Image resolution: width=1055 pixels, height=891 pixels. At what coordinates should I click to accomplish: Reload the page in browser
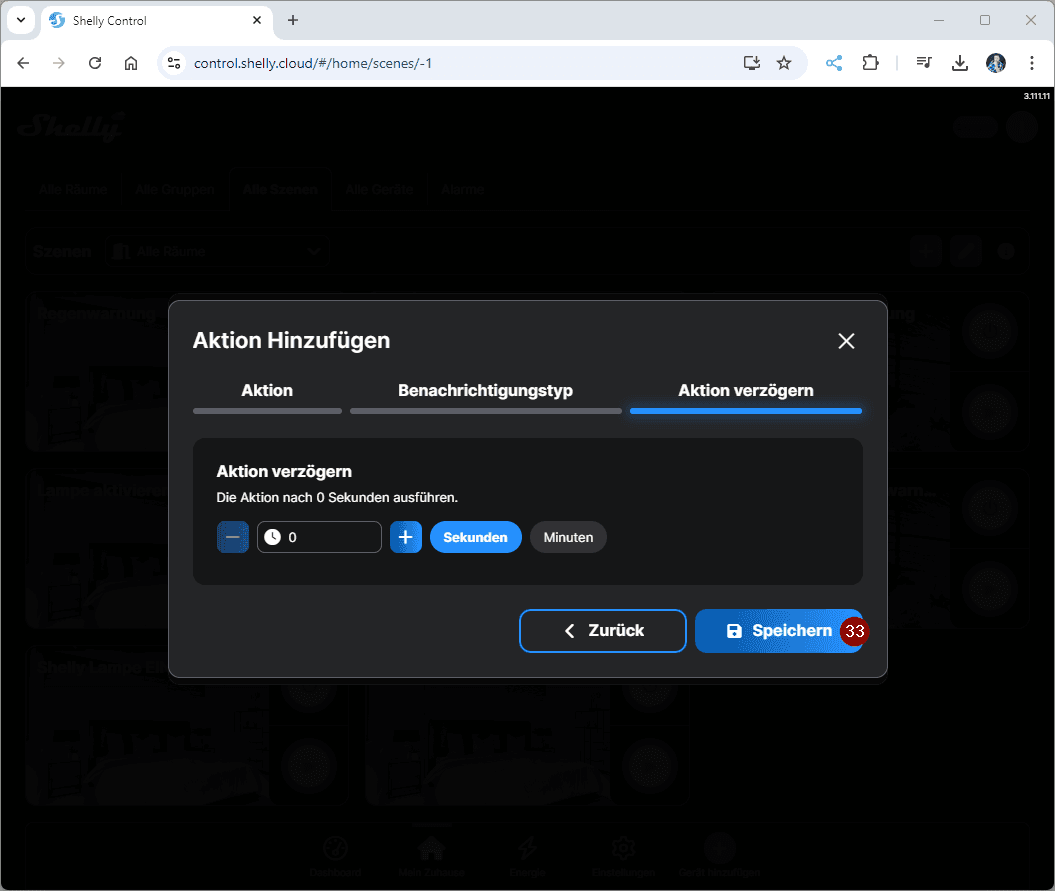click(x=95, y=63)
